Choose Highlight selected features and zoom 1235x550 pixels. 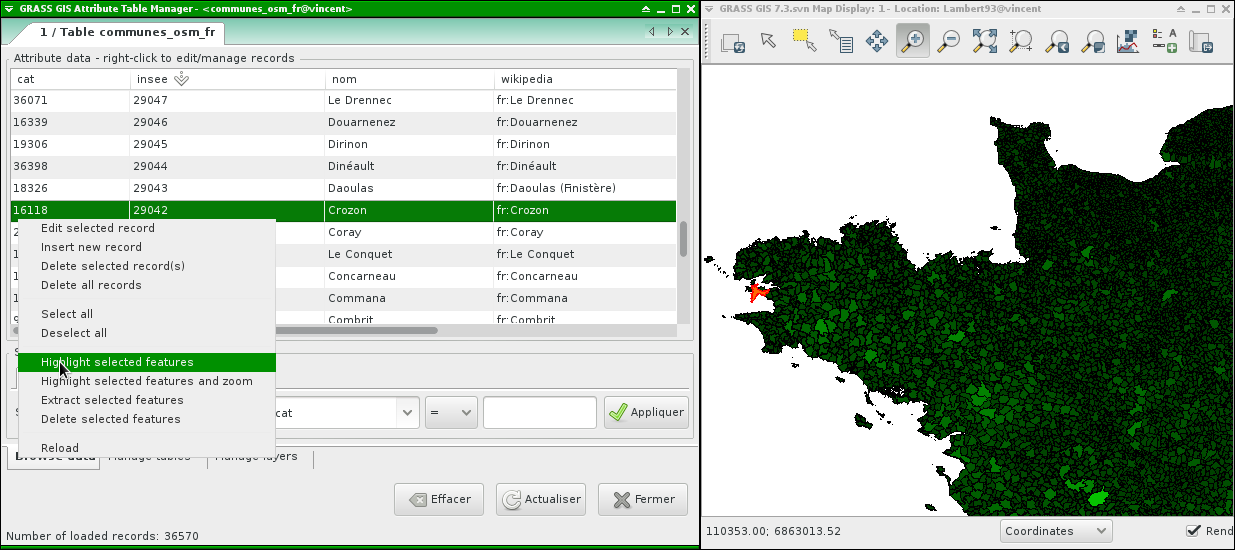(147, 381)
